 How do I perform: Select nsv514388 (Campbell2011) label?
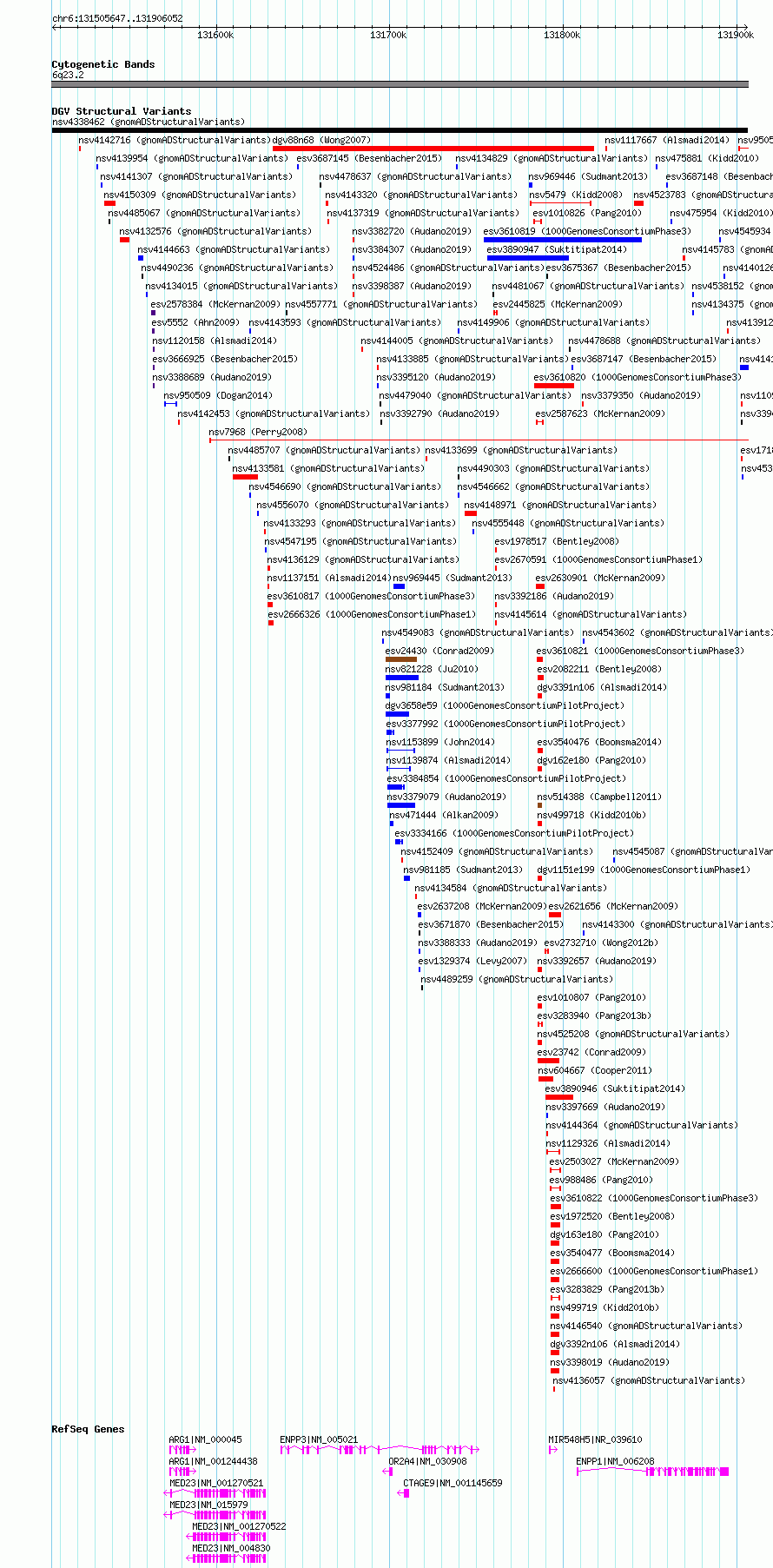coord(599,797)
